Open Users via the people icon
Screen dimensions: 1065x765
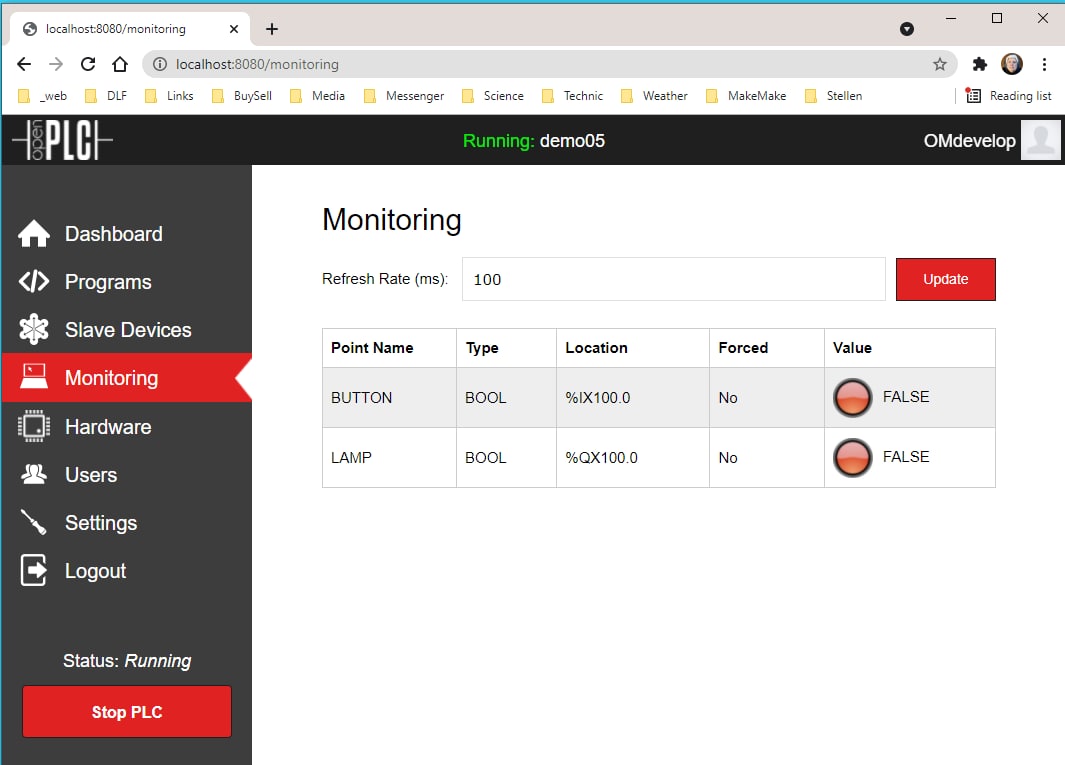click(34, 475)
